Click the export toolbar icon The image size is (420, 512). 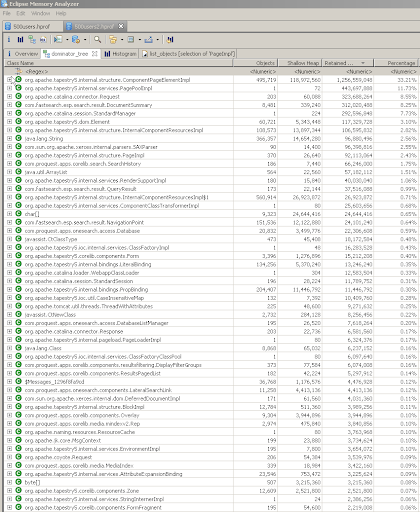coord(149,40)
